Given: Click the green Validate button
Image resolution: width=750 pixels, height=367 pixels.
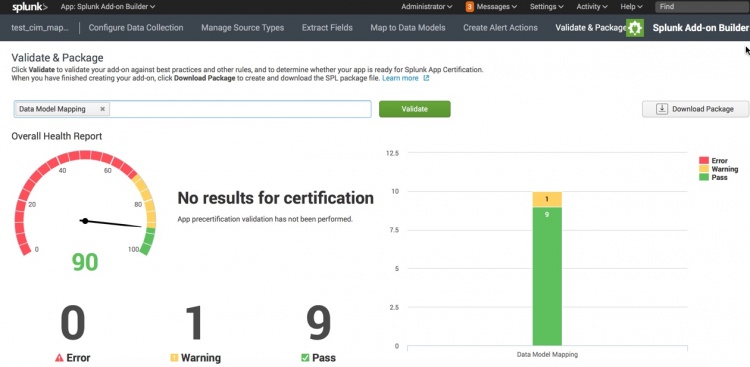Looking at the screenshot, I should click(415, 109).
